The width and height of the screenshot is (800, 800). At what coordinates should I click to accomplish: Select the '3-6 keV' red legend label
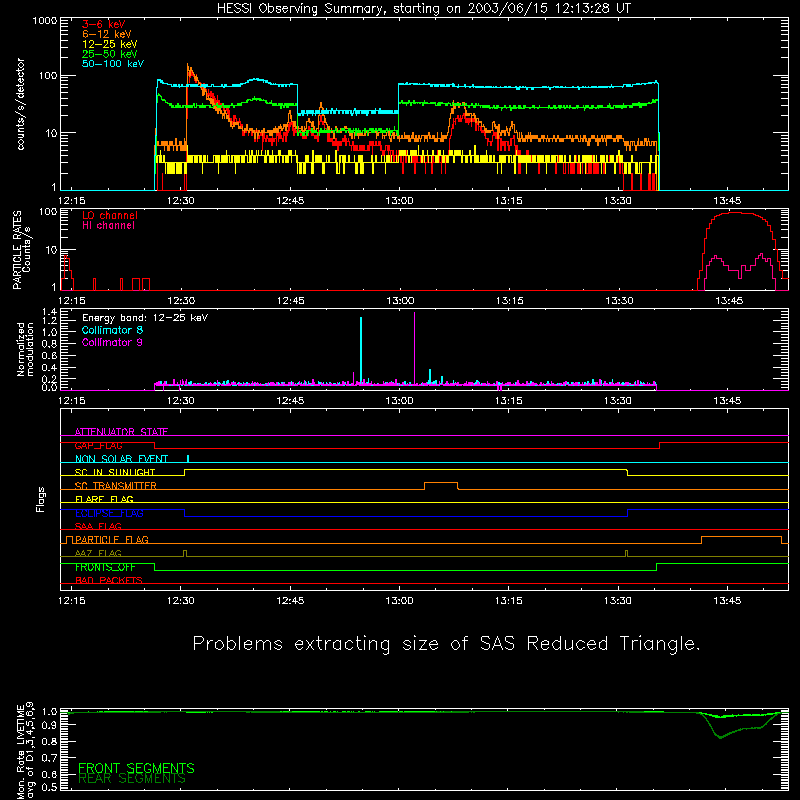104,24
